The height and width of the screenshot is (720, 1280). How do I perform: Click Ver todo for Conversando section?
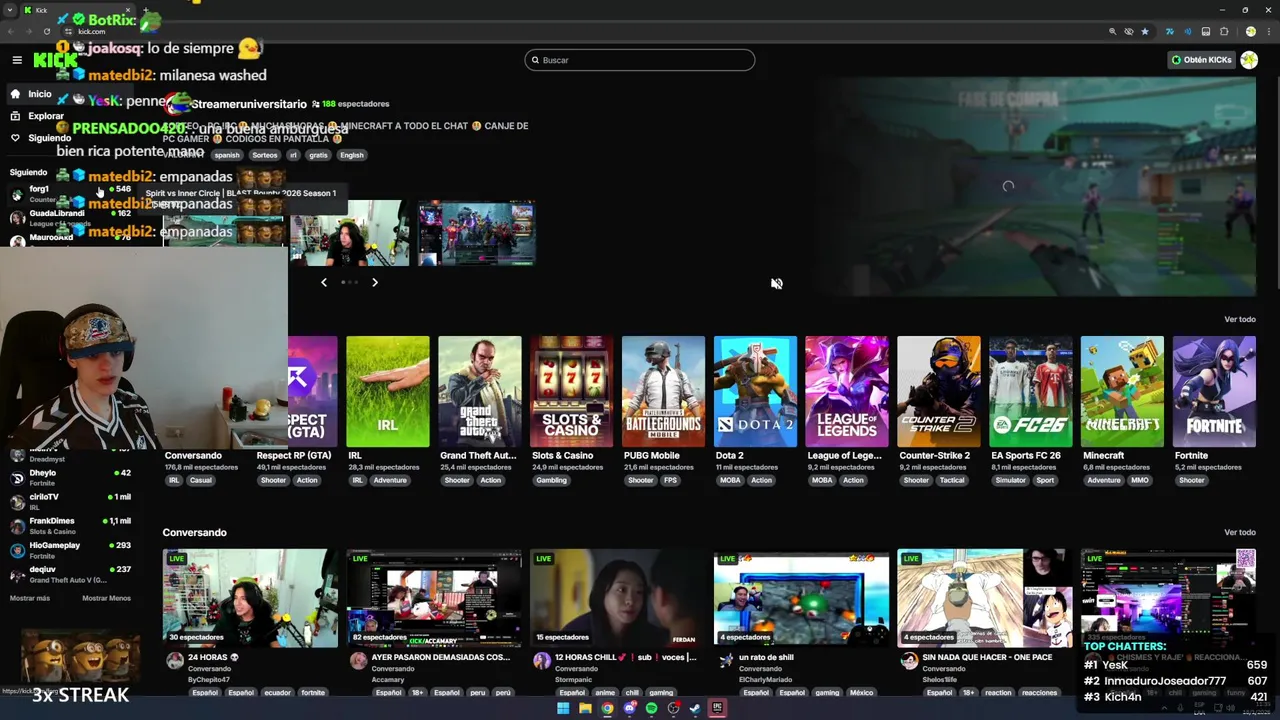pyautogui.click(x=1239, y=532)
